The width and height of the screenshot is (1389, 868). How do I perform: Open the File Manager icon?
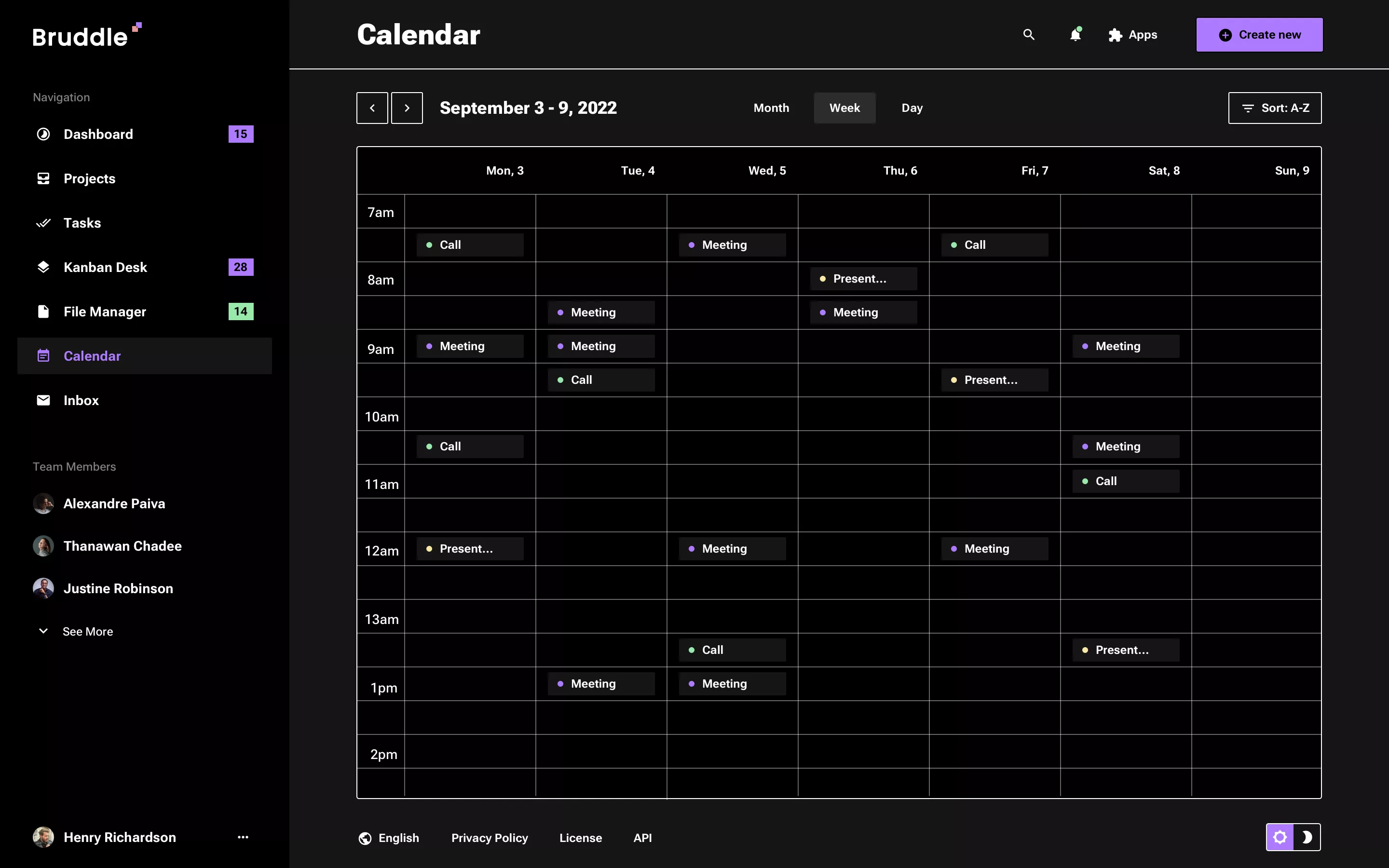pyautogui.click(x=43, y=311)
